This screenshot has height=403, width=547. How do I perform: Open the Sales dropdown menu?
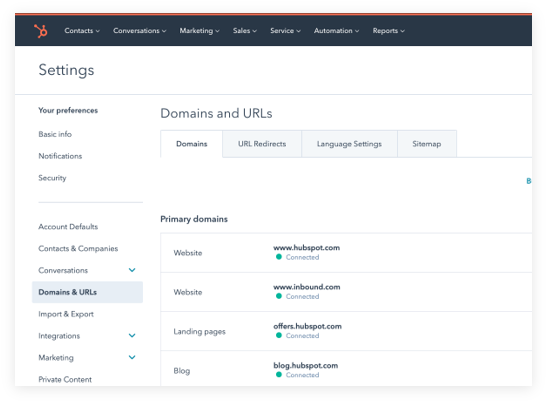coord(245,31)
